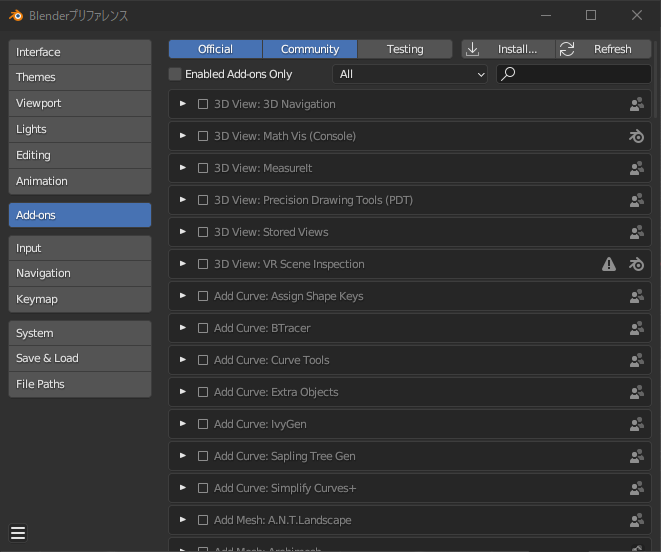Image resolution: width=661 pixels, height=552 pixels.
Task: Click '3D View: VR Scene Inspection' label
Action: point(289,264)
